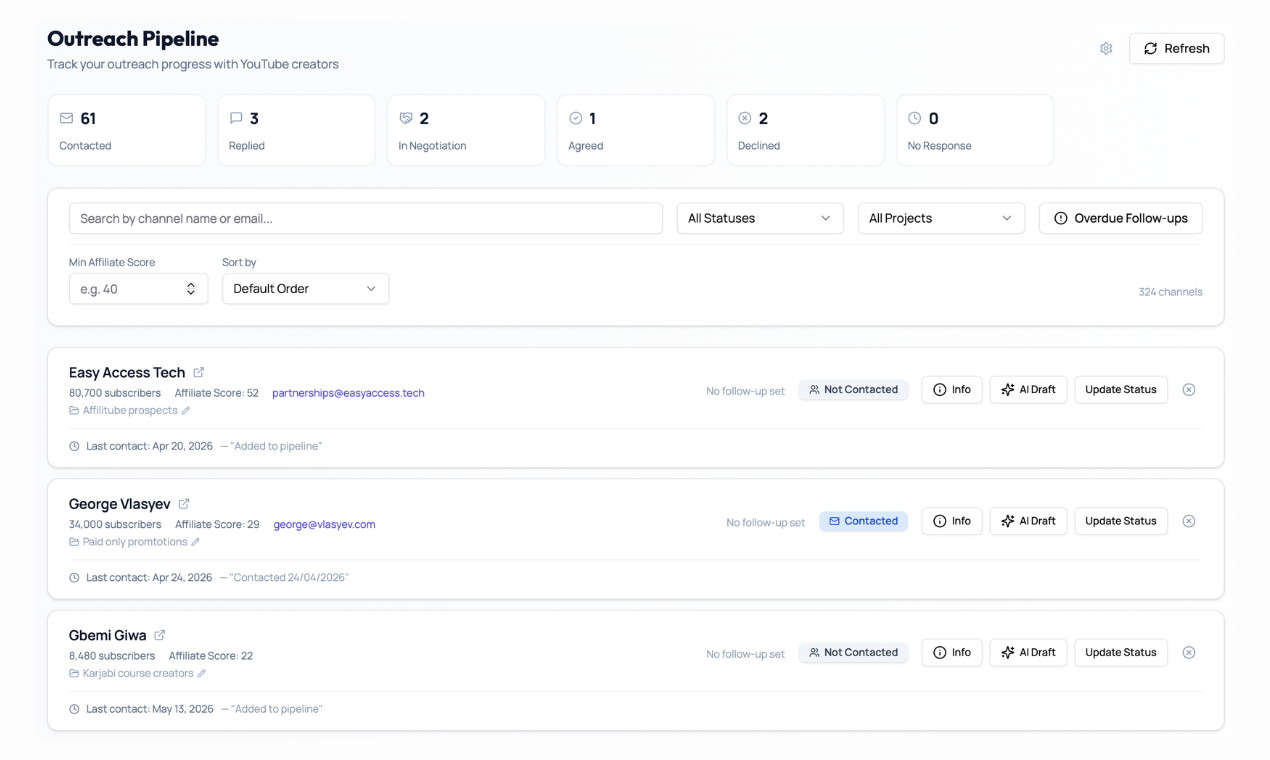Select the In Negotiation stat card
Image resolution: width=1270 pixels, height=760 pixels.
(x=466, y=130)
